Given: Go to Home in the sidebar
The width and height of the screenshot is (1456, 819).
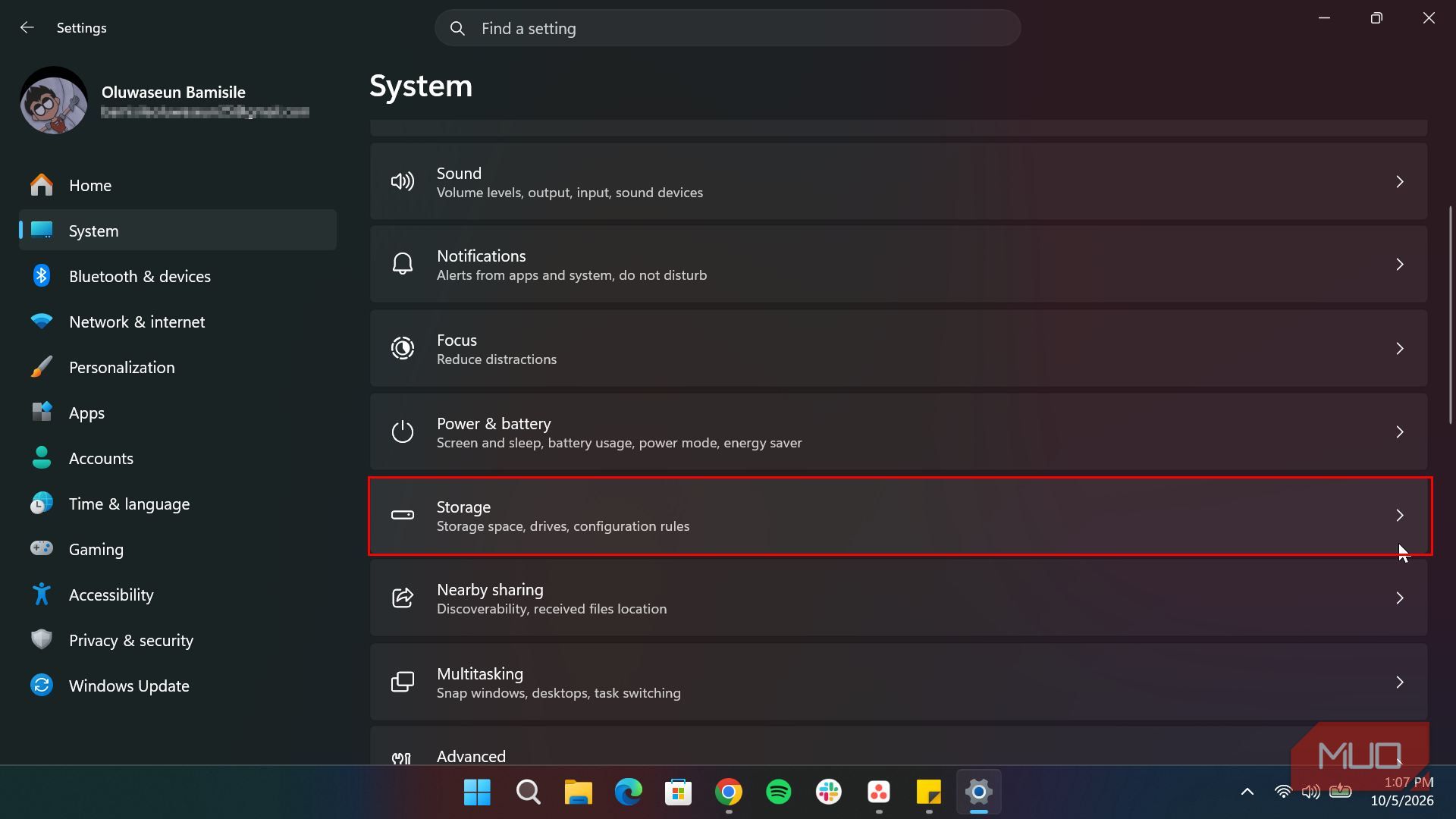Looking at the screenshot, I should 177,185.
